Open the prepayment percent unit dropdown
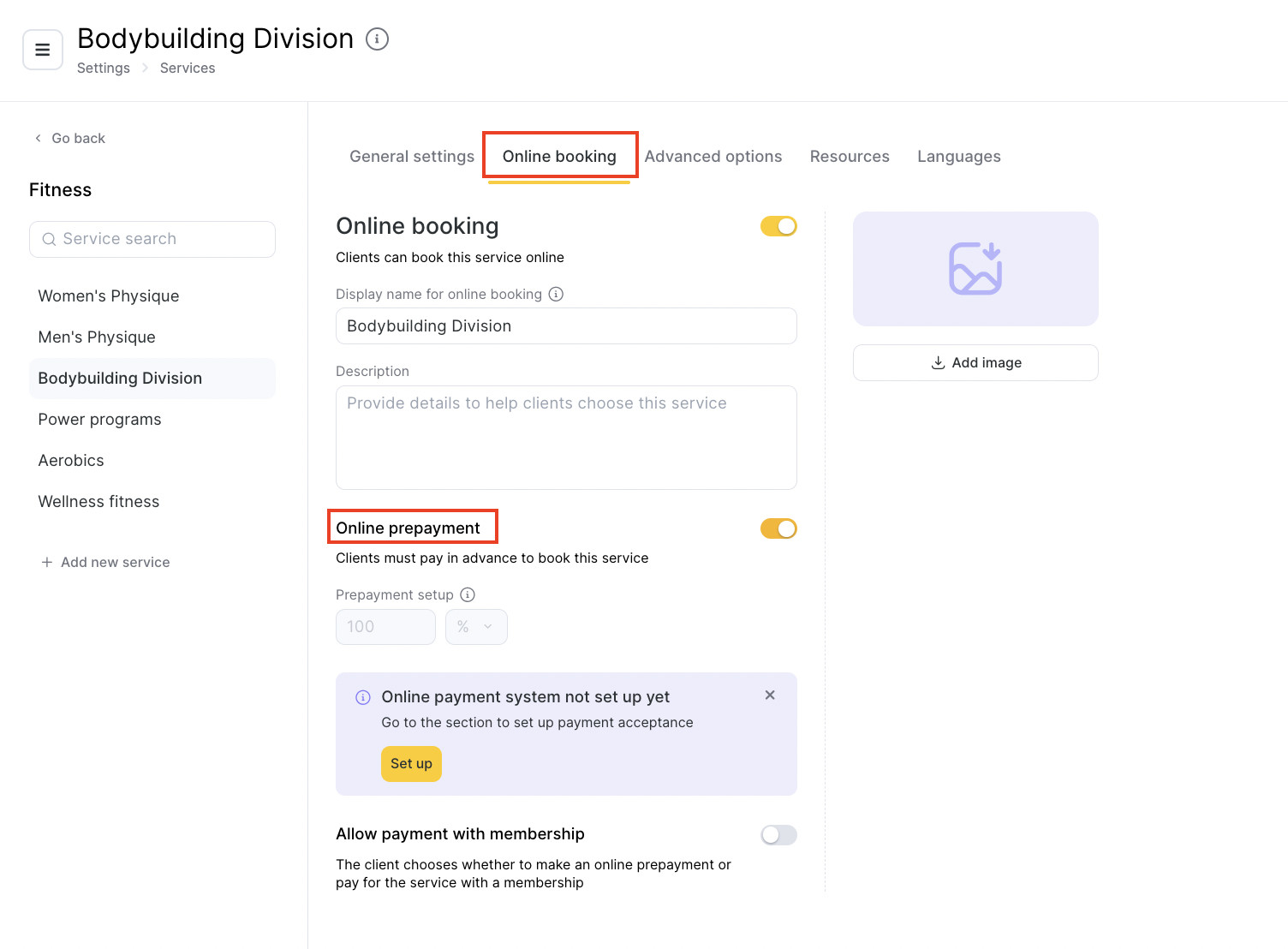1288x949 pixels. click(476, 627)
